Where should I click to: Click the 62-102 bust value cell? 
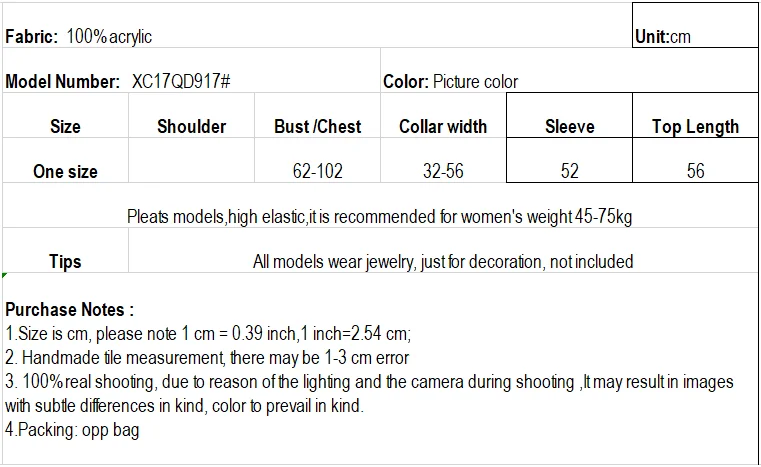[x=317, y=161]
